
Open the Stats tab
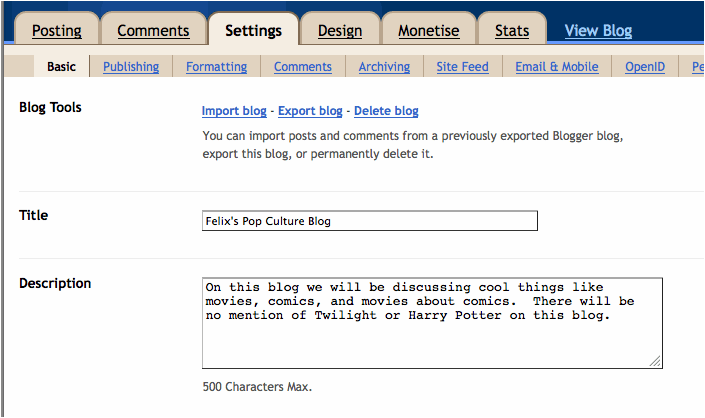click(512, 30)
